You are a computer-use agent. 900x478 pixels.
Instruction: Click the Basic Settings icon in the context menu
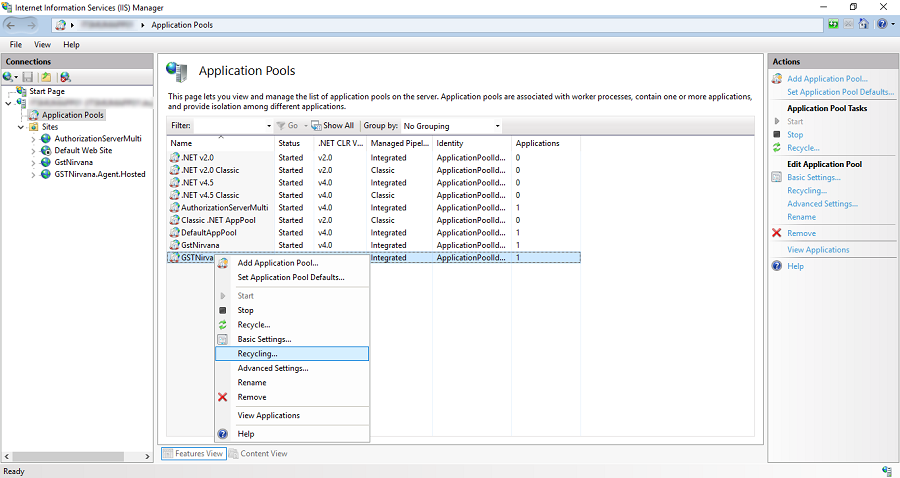[223, 339]
